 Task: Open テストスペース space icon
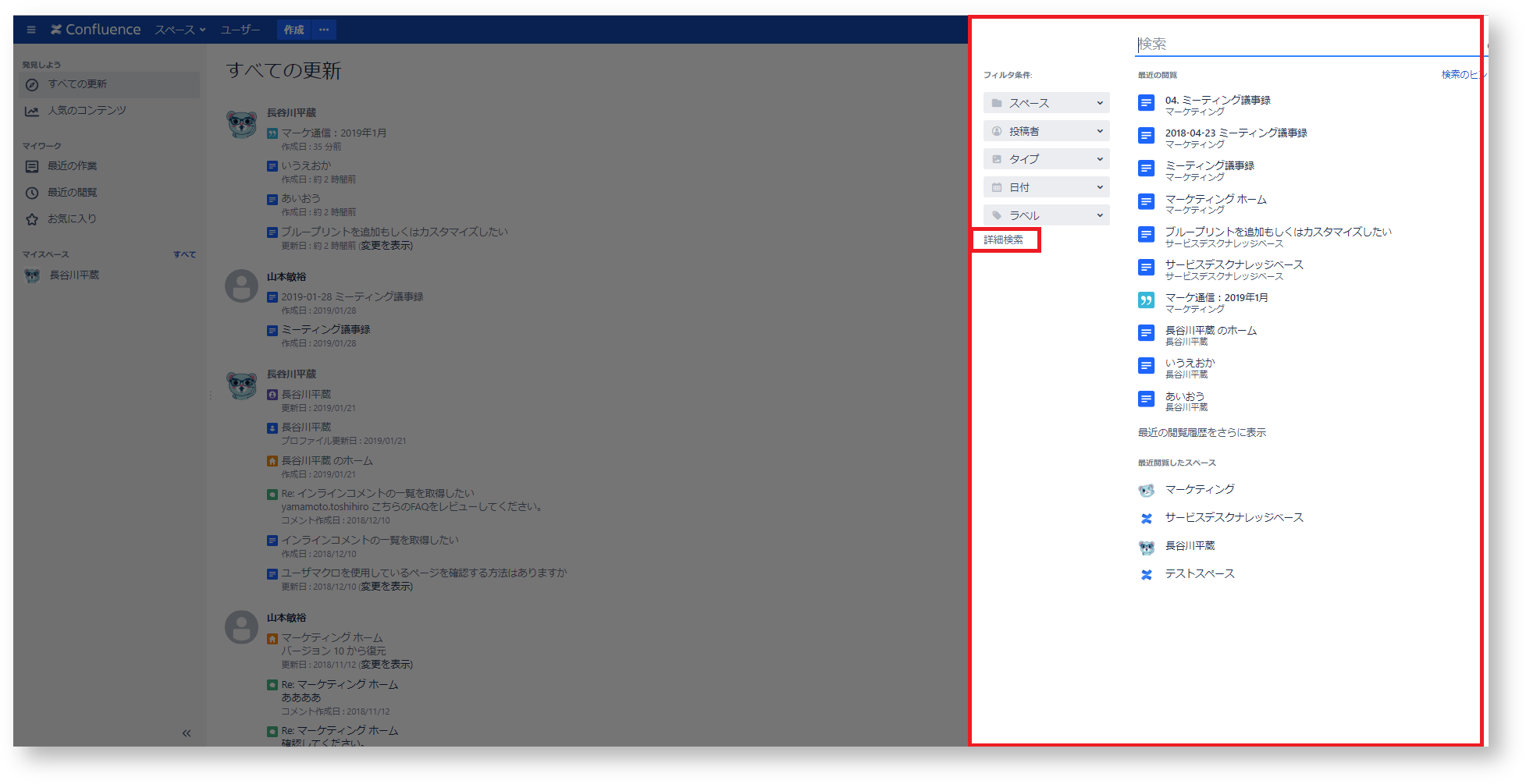[x=1146, y=575]
